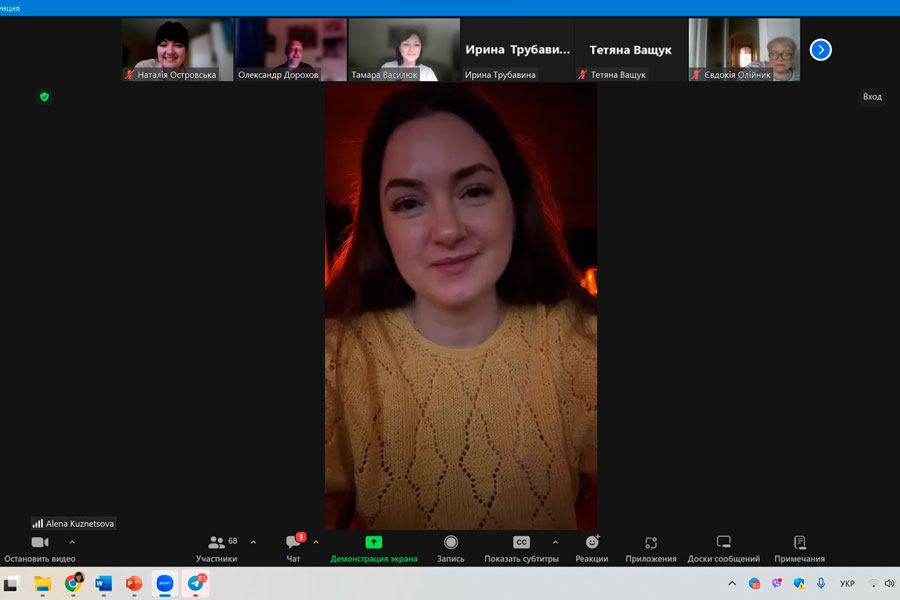The width and height of the screenshot is (900, 600).
Task: Show hidden tray icons arrow
Action: point(732,583)
